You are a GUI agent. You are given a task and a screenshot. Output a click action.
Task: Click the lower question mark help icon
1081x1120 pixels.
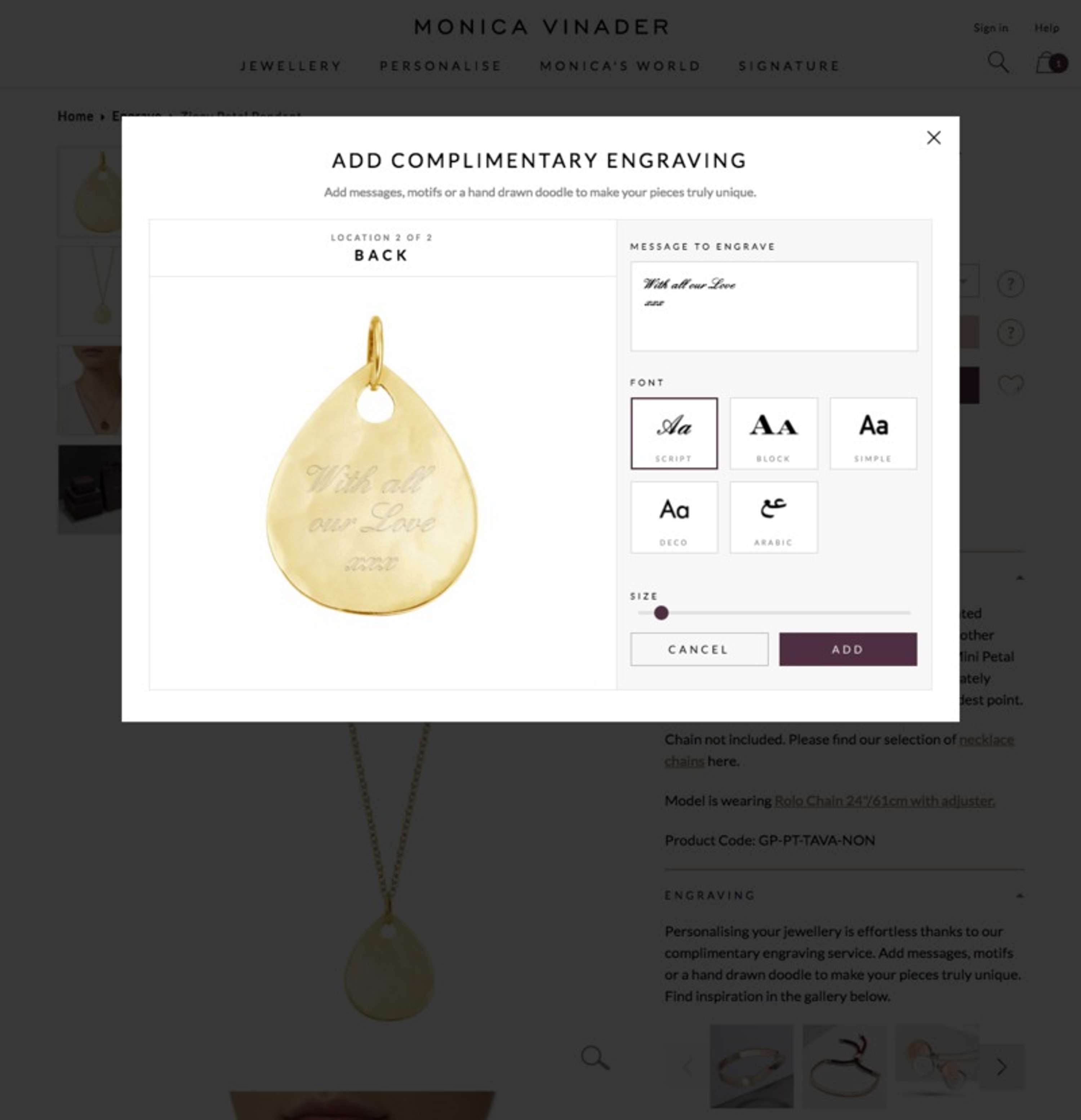(x=1010, y=333)
